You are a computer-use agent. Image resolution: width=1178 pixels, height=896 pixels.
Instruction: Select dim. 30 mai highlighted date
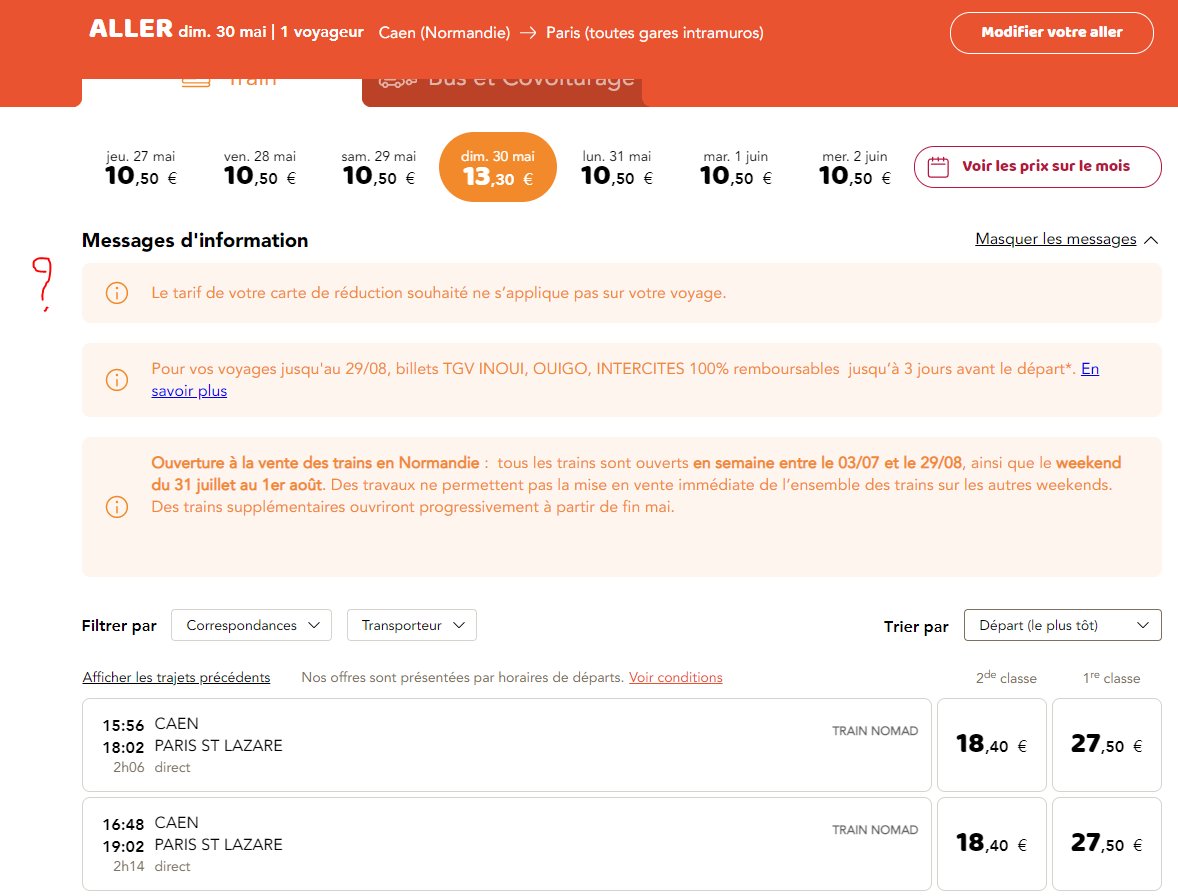pos(497,167)
